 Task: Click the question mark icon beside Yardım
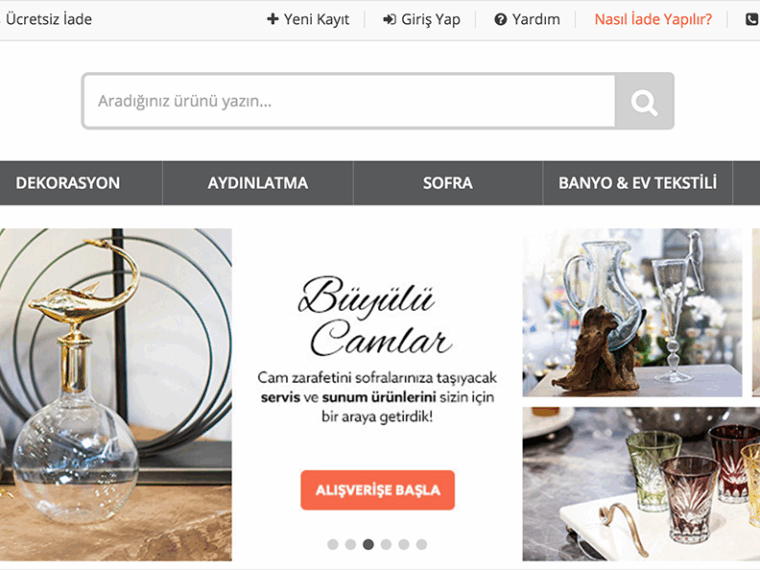tap(501, 19)
